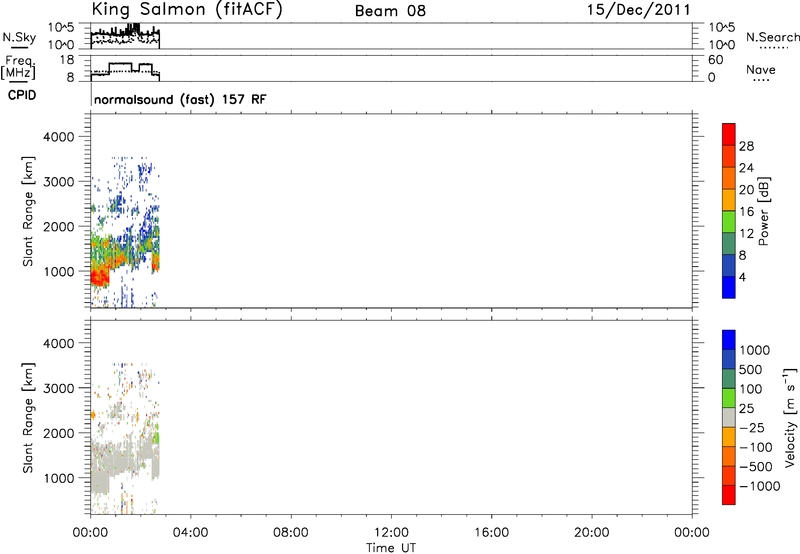The image size is (800, 554).
Task: Click the 1000 tick on velocity panel
Action: [58, 478]
